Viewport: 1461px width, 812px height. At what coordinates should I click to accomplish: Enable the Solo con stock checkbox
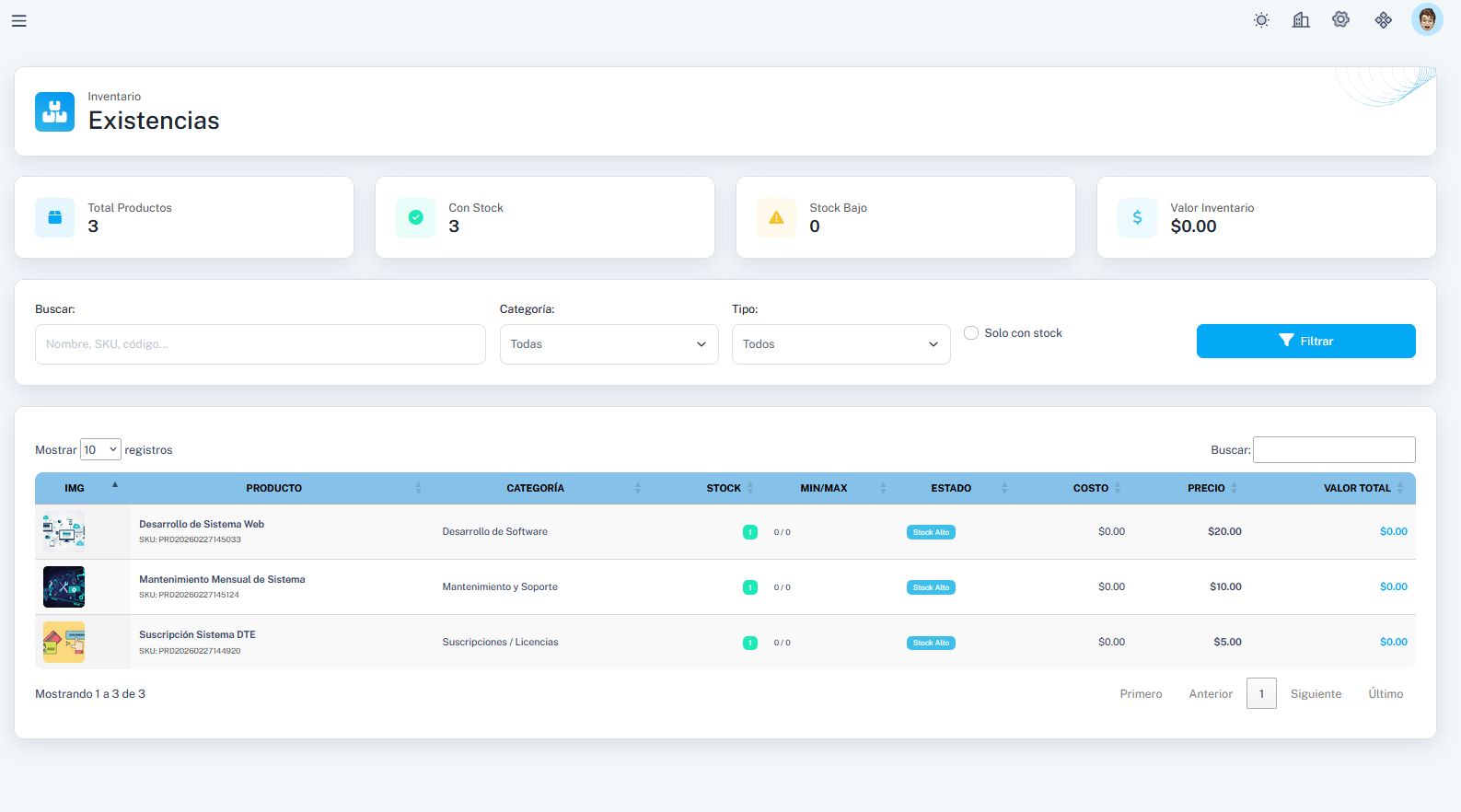click(971, 333)
